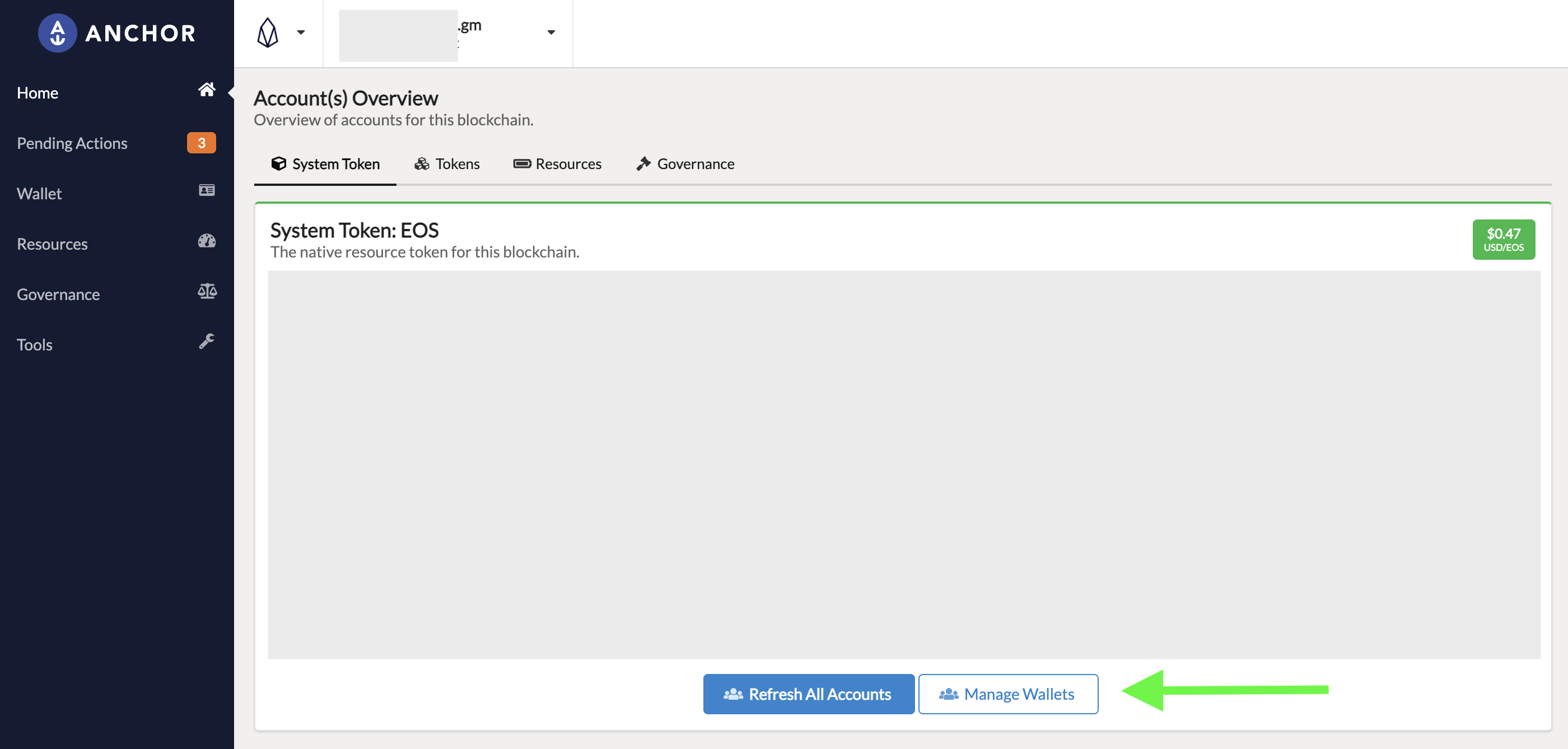Viewport: 1568px width, 749px height.
Task: Expand the account selector dropdown arrow
Action: [551, 33]
